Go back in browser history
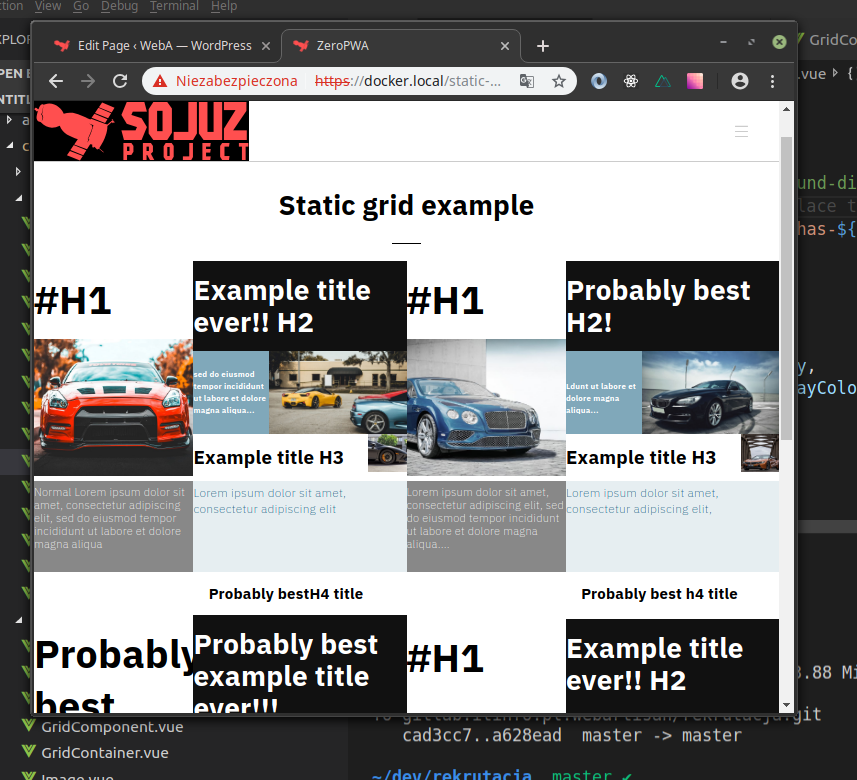 [56, 81]
